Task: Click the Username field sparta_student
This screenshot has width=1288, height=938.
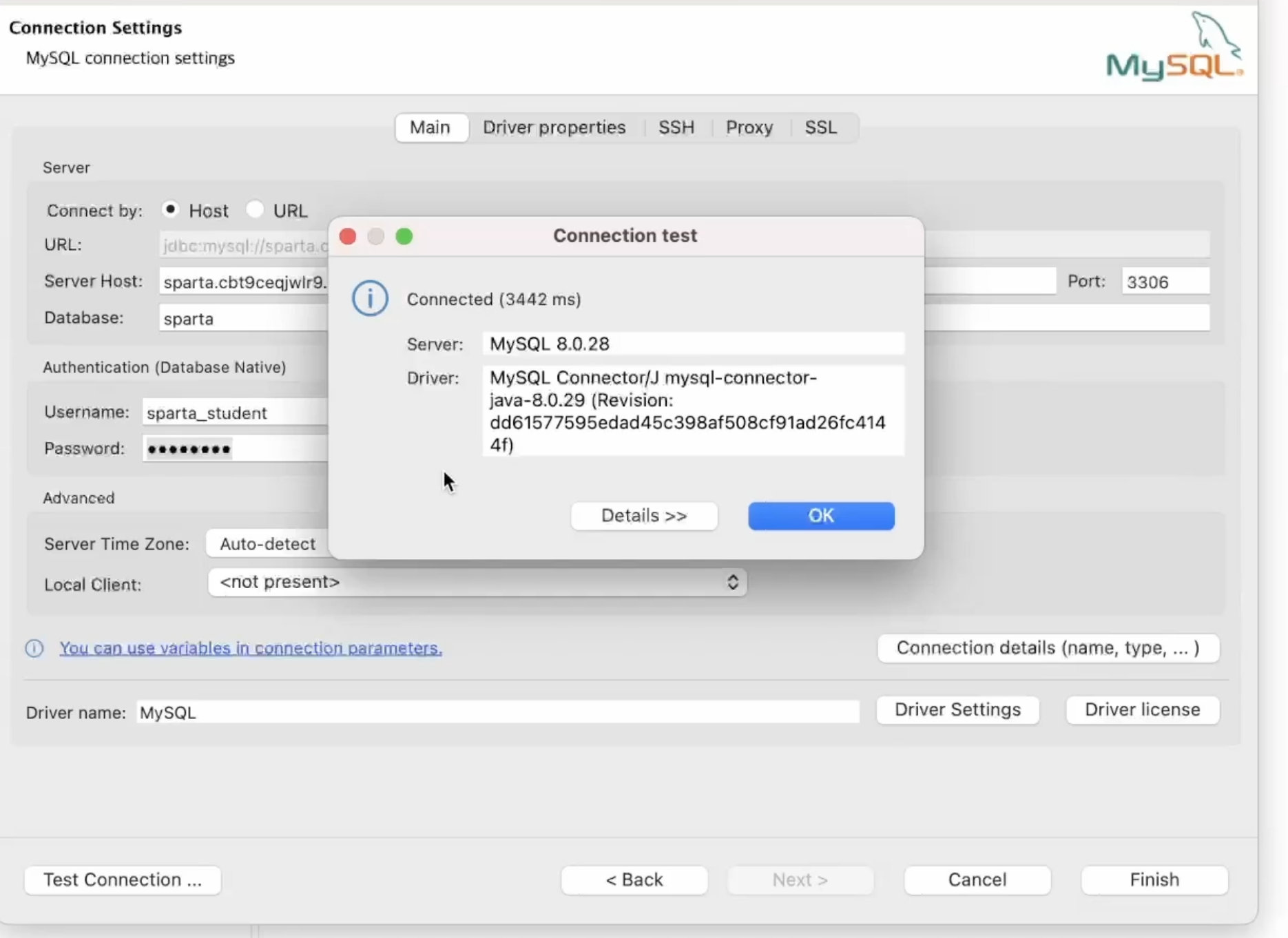Action: point(235,413)
